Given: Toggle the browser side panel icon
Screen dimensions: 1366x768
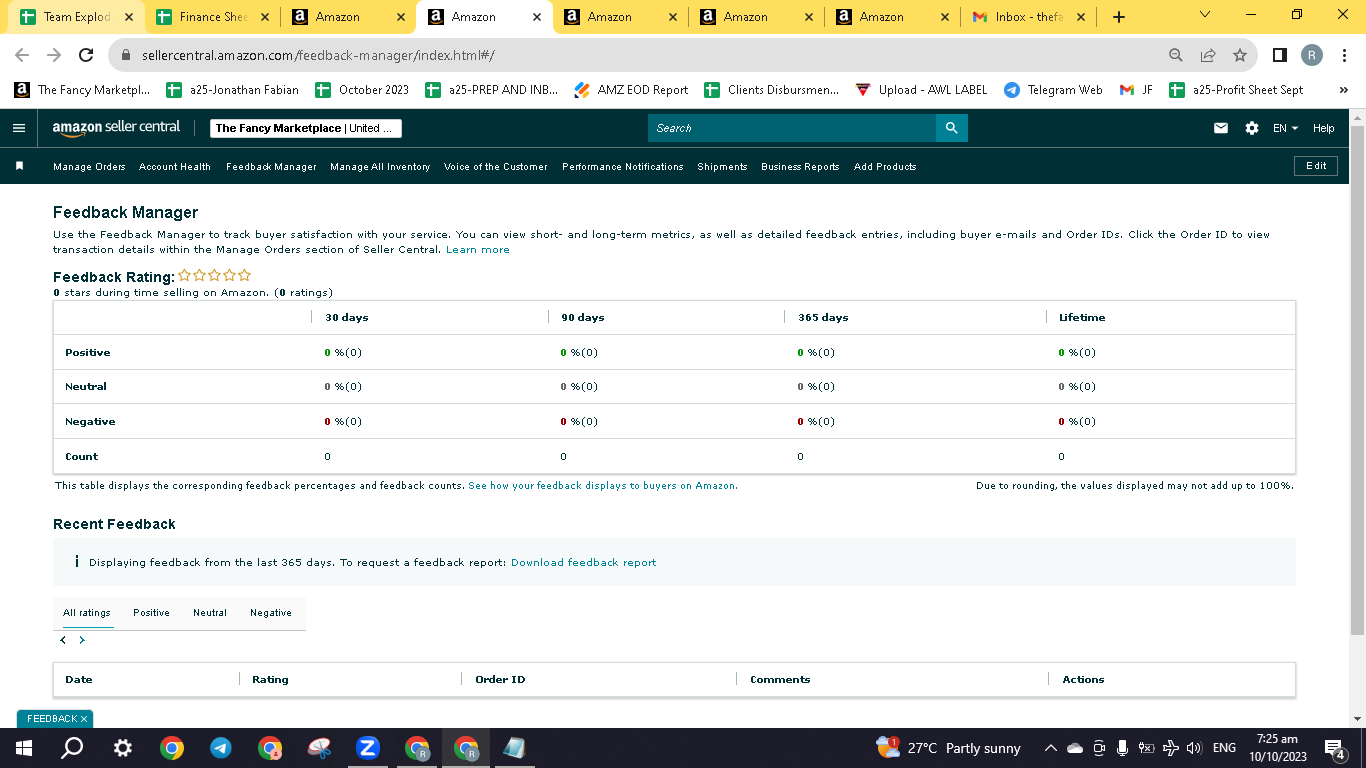Looking at the screenshot, I should point(1280,55).
